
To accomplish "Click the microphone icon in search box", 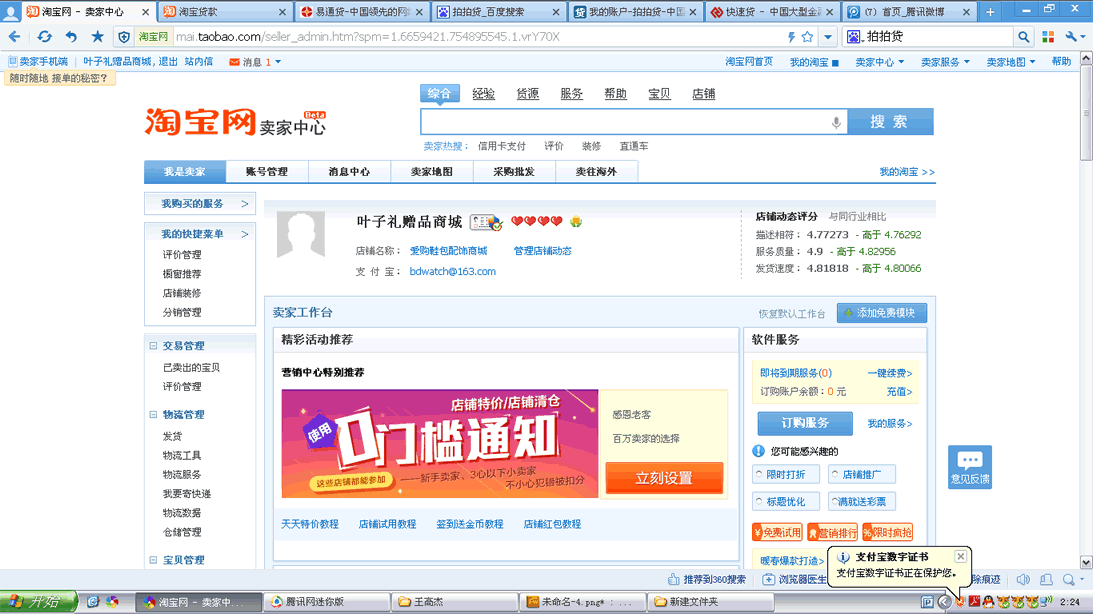I will pyautogui.click(x=836, y=122).
